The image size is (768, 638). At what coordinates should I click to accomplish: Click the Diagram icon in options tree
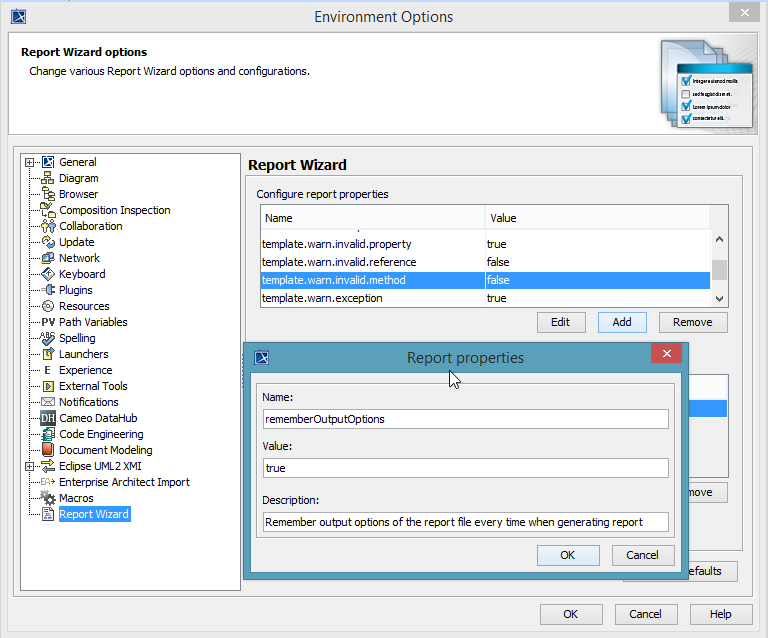(x=48, y=178)
